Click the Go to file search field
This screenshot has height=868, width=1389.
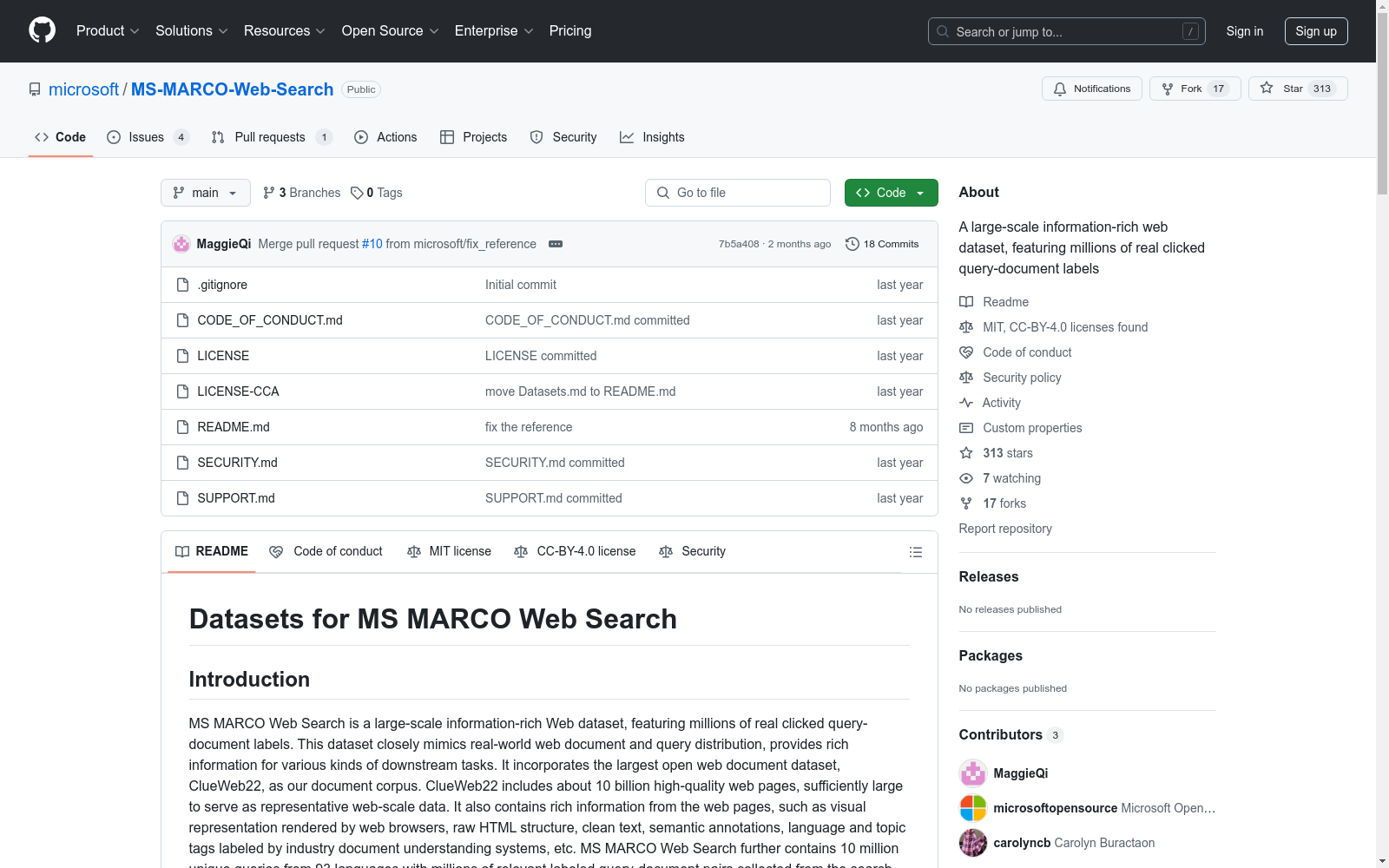(738, 193)
